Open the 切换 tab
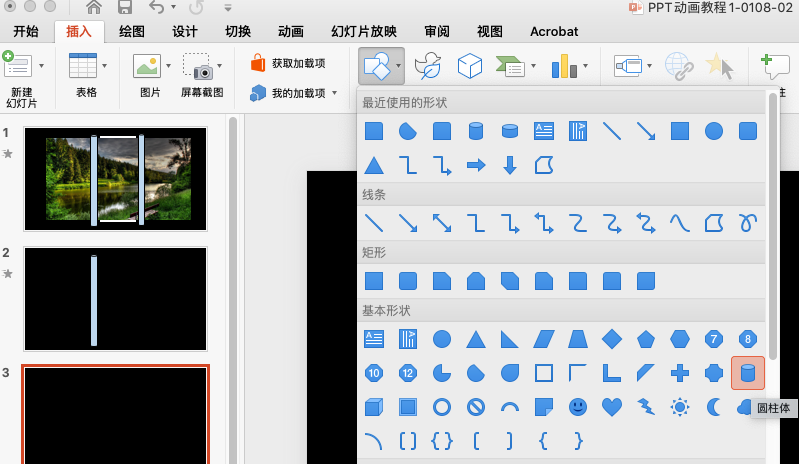The image size is (799, 464). 238,32
